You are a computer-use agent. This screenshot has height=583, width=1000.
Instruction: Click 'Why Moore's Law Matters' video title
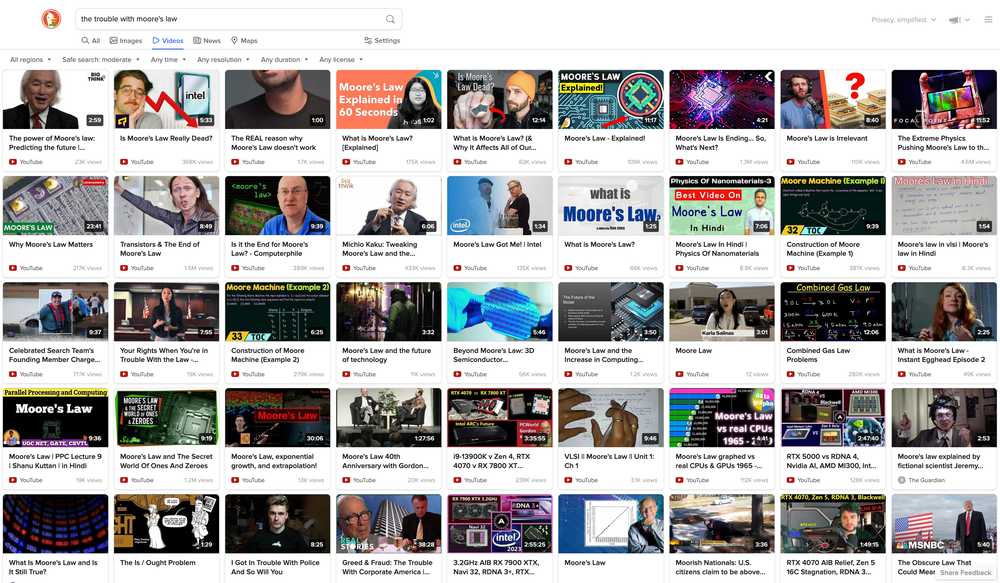pos(51,244)
